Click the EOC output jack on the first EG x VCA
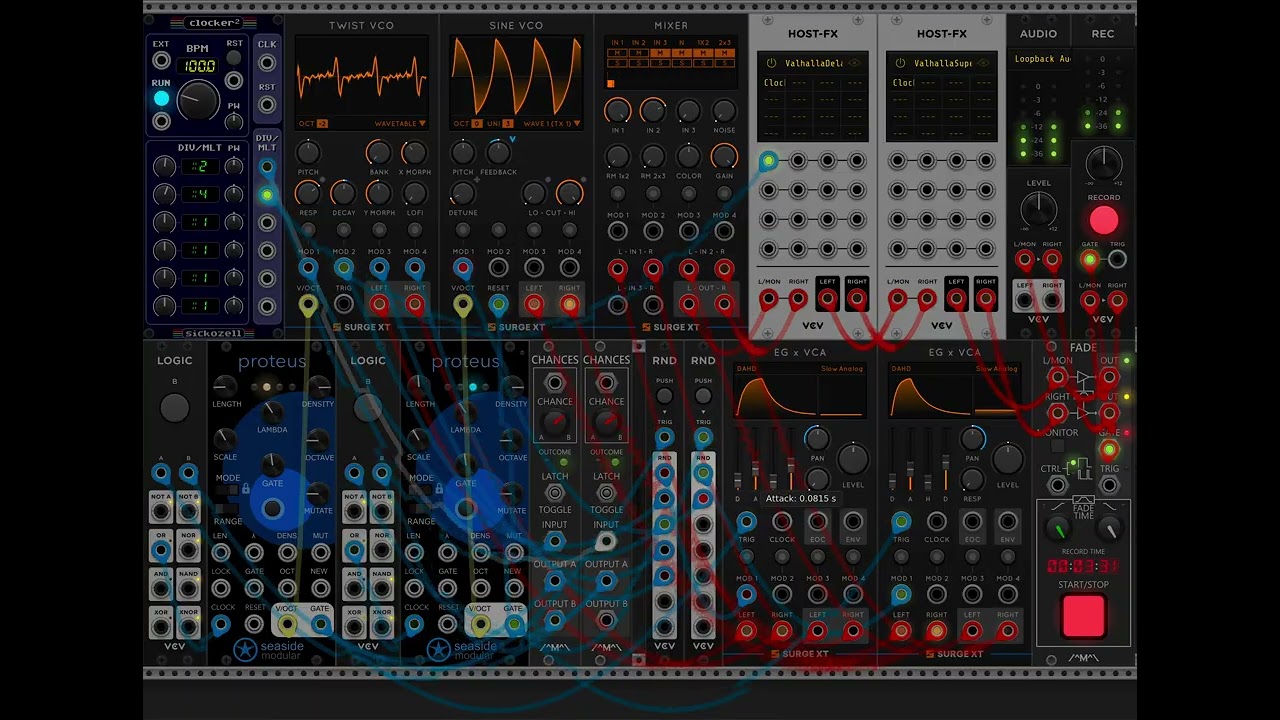Viewport: 1280px width, 720px height. (817, 521)
